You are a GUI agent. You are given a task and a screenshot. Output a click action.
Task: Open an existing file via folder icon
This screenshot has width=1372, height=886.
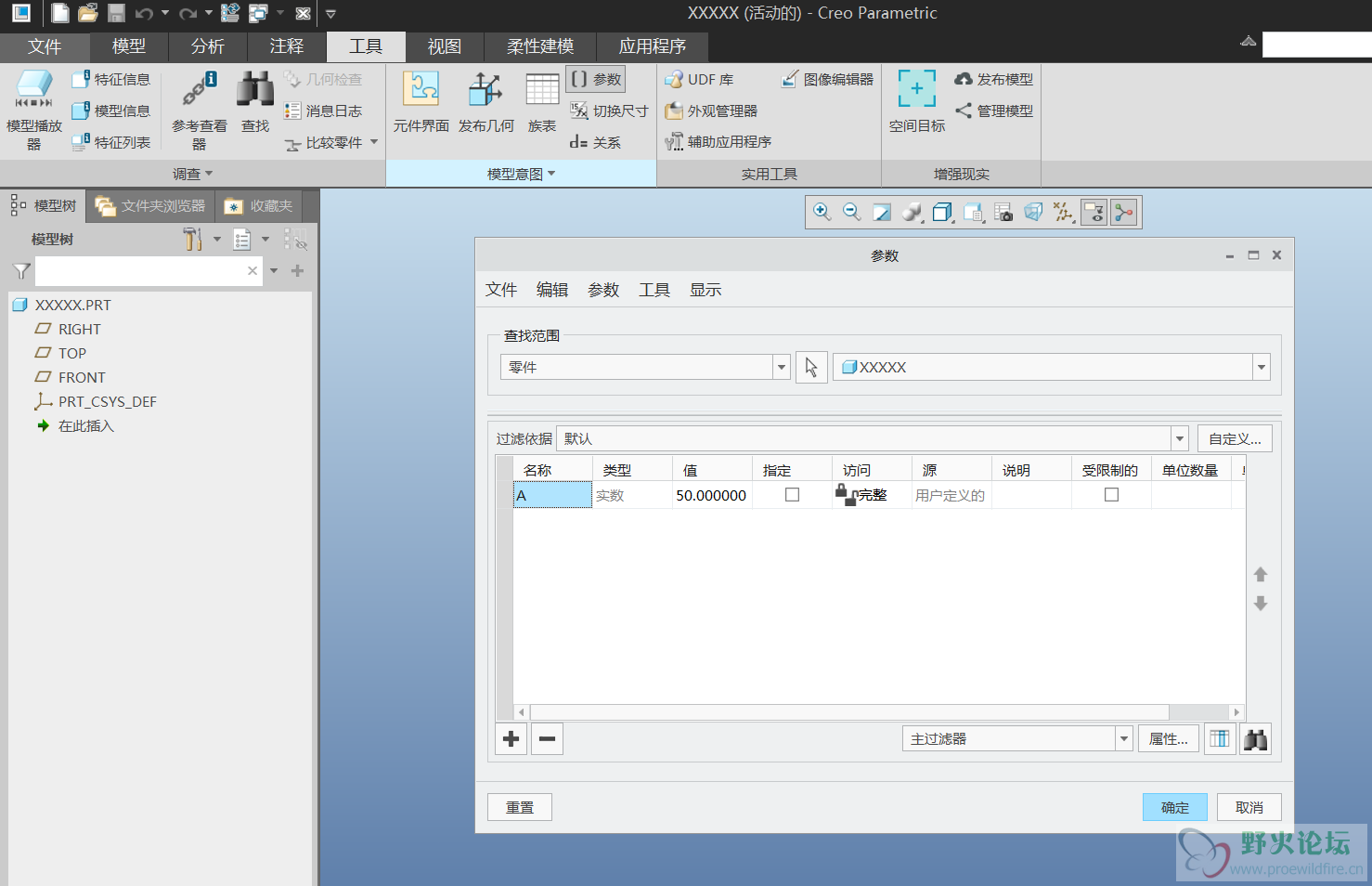[88, 13]
